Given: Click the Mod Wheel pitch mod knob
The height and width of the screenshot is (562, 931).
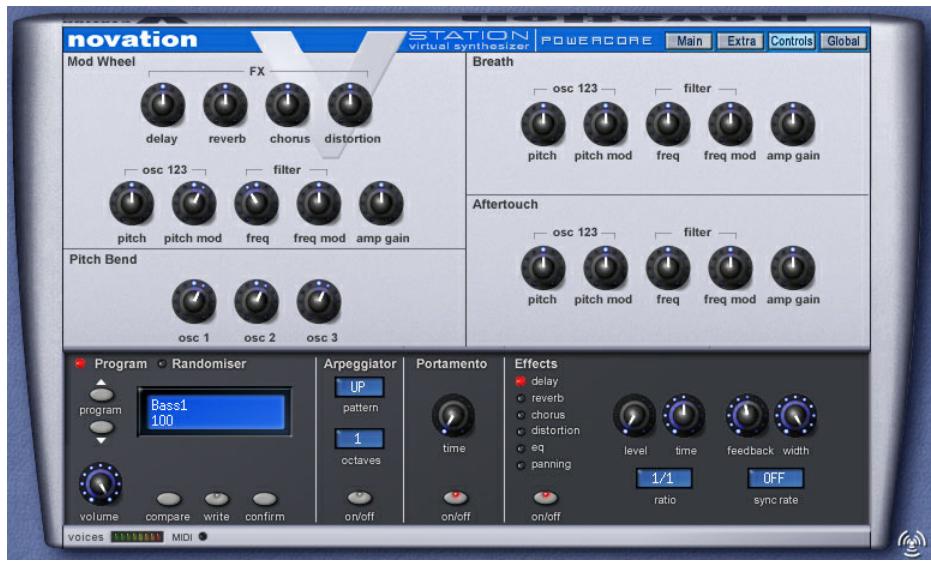Looking at the screenshot, I should [194, 204].
